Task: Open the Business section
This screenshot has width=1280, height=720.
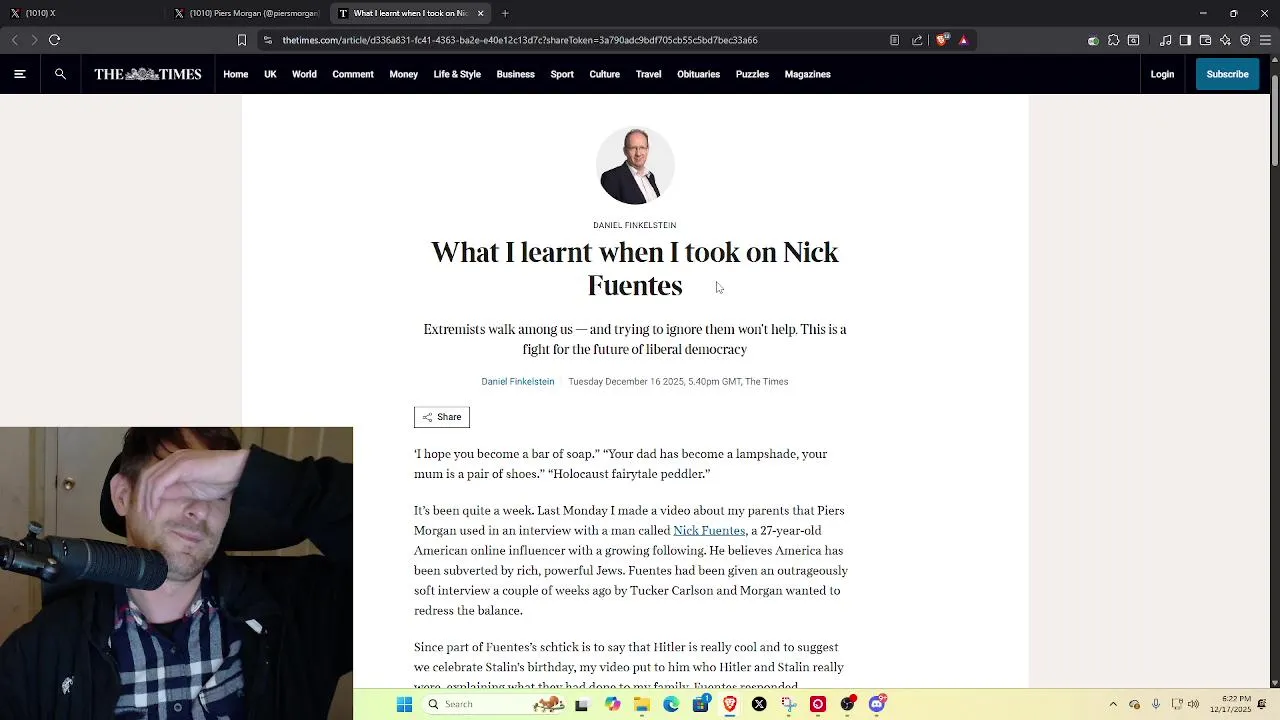Action: pos(515,74)
